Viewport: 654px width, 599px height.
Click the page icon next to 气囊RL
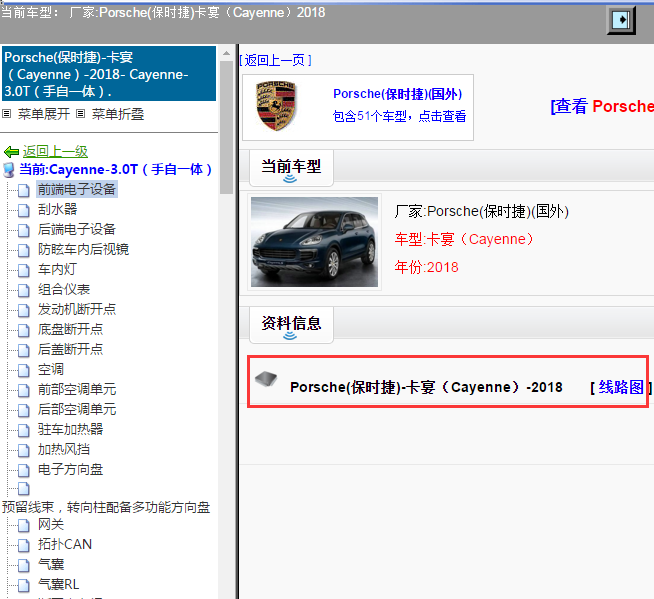[x=24, y=585]
